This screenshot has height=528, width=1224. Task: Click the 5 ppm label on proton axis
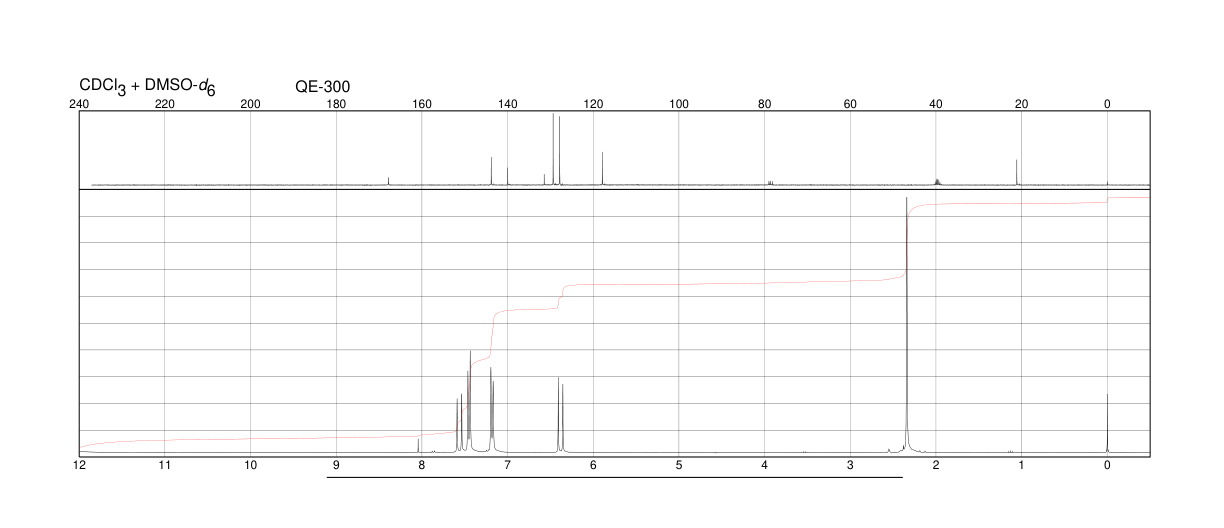coord(679,466)
